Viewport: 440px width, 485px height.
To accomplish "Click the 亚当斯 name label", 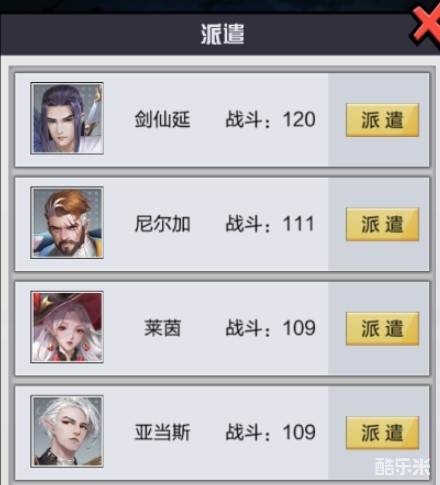I will (x=162, y=432).
